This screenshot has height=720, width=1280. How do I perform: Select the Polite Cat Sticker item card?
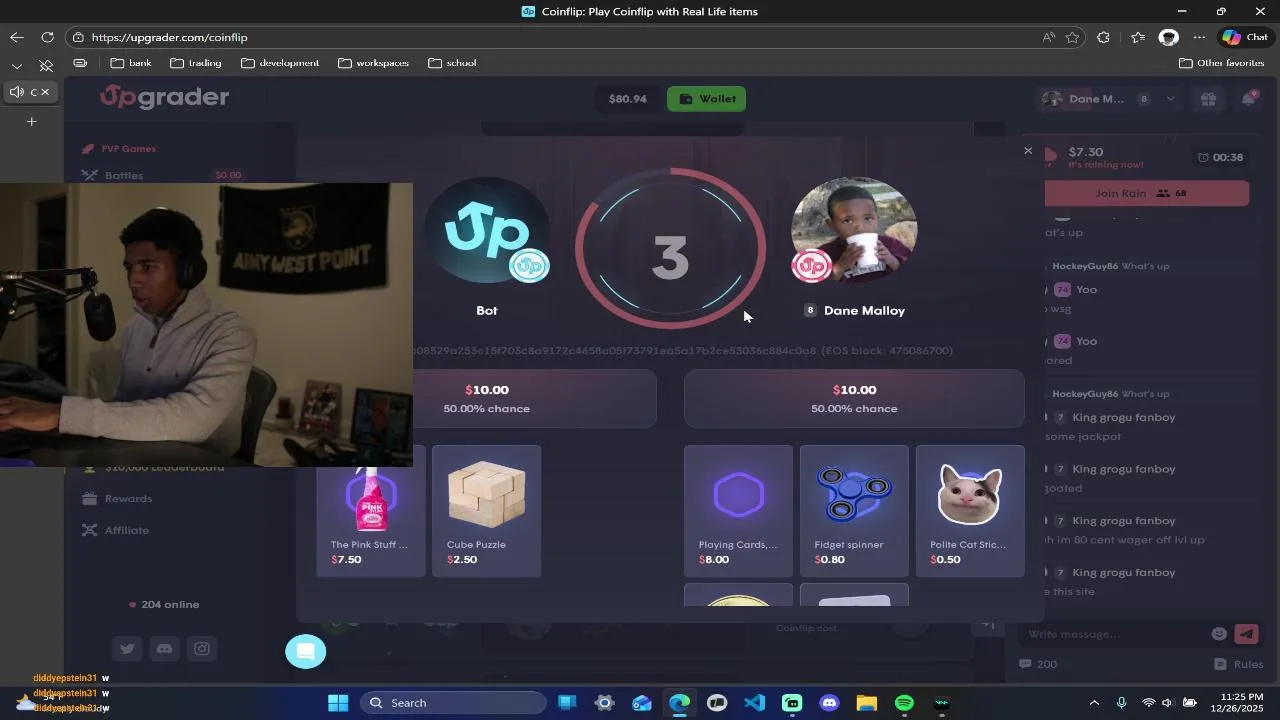[x=970, y=511]
